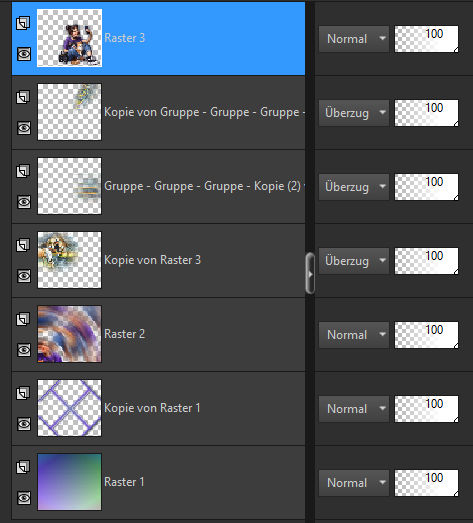The height and width of the screenshot is (523, 473).
Task: Click layer type icon of Kopie von Gruppe layer
Action: [23, 97]
